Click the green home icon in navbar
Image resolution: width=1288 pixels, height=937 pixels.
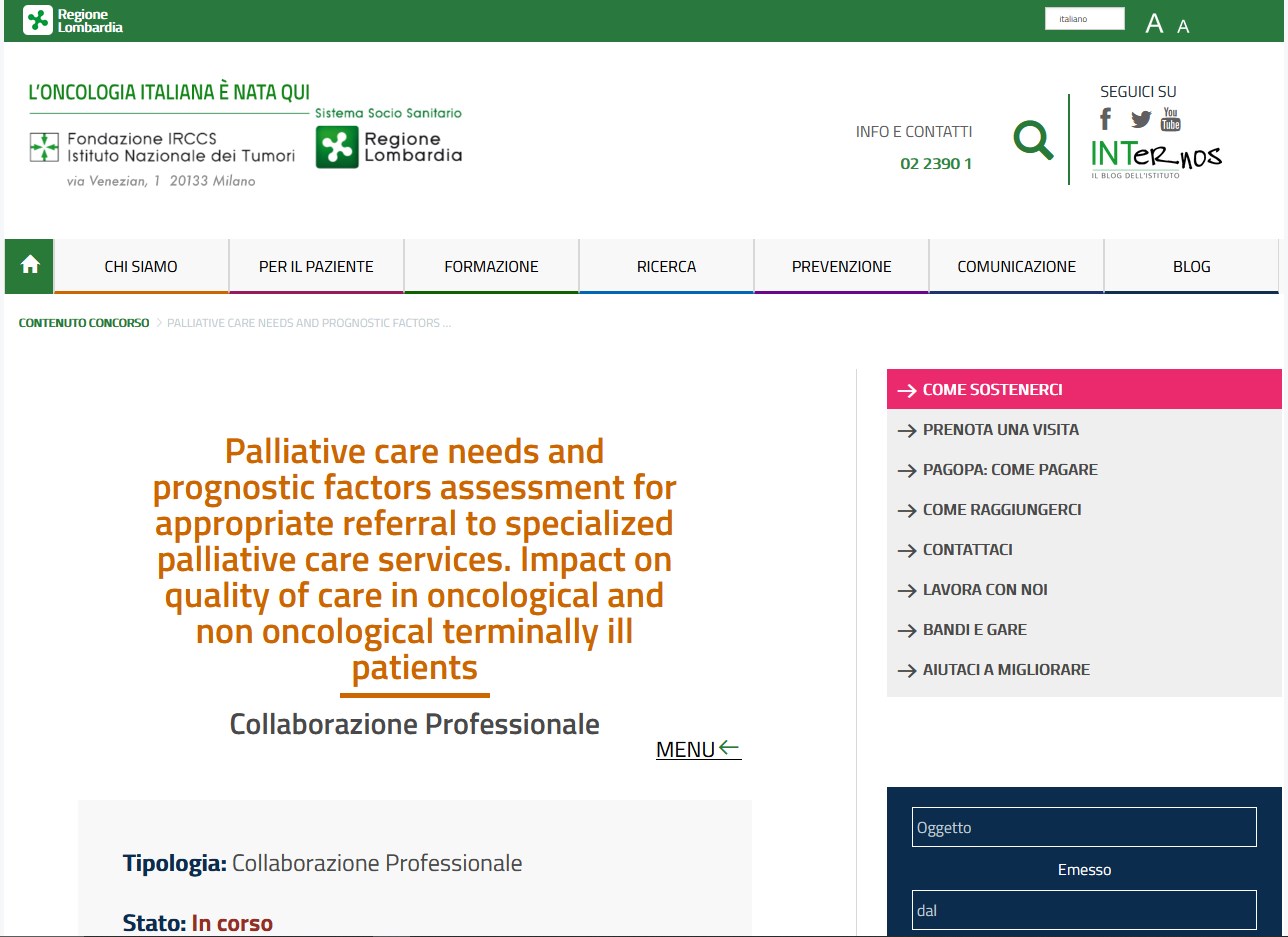tap(30, 265)
